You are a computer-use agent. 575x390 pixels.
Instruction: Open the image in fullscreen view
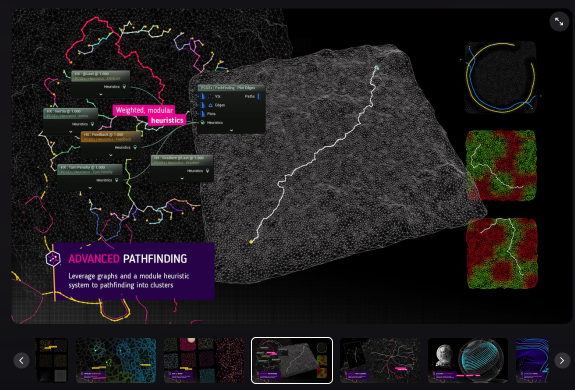pos(559,22)
